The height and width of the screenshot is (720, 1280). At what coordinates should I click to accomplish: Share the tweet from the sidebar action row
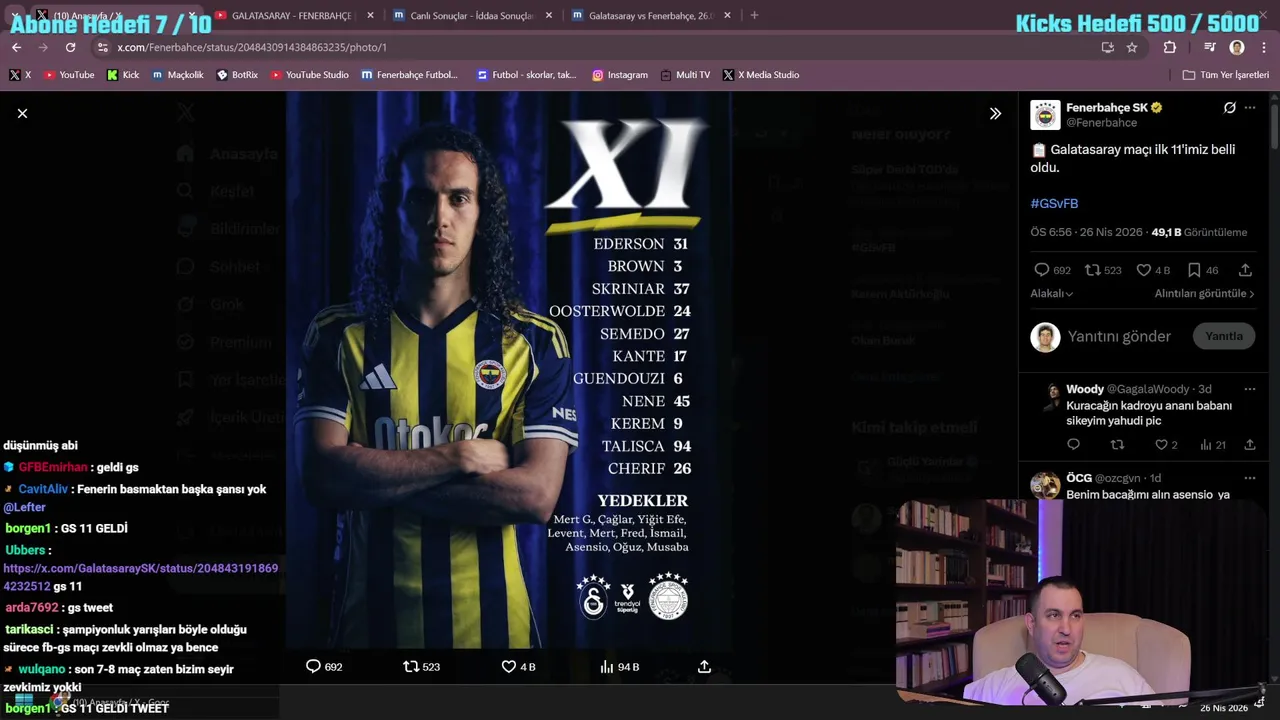(x=1245, y=270)
